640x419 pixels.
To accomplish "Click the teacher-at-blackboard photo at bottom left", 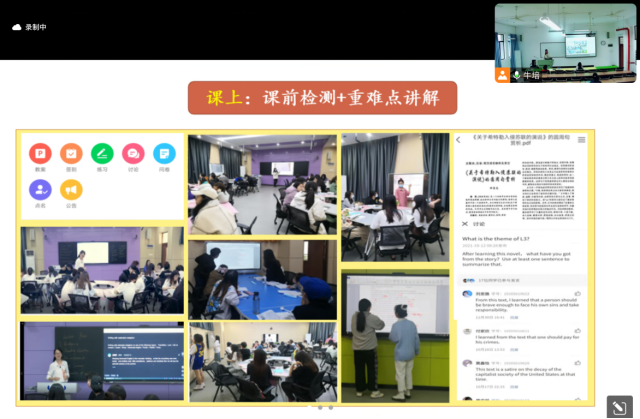I will point(102,360).
